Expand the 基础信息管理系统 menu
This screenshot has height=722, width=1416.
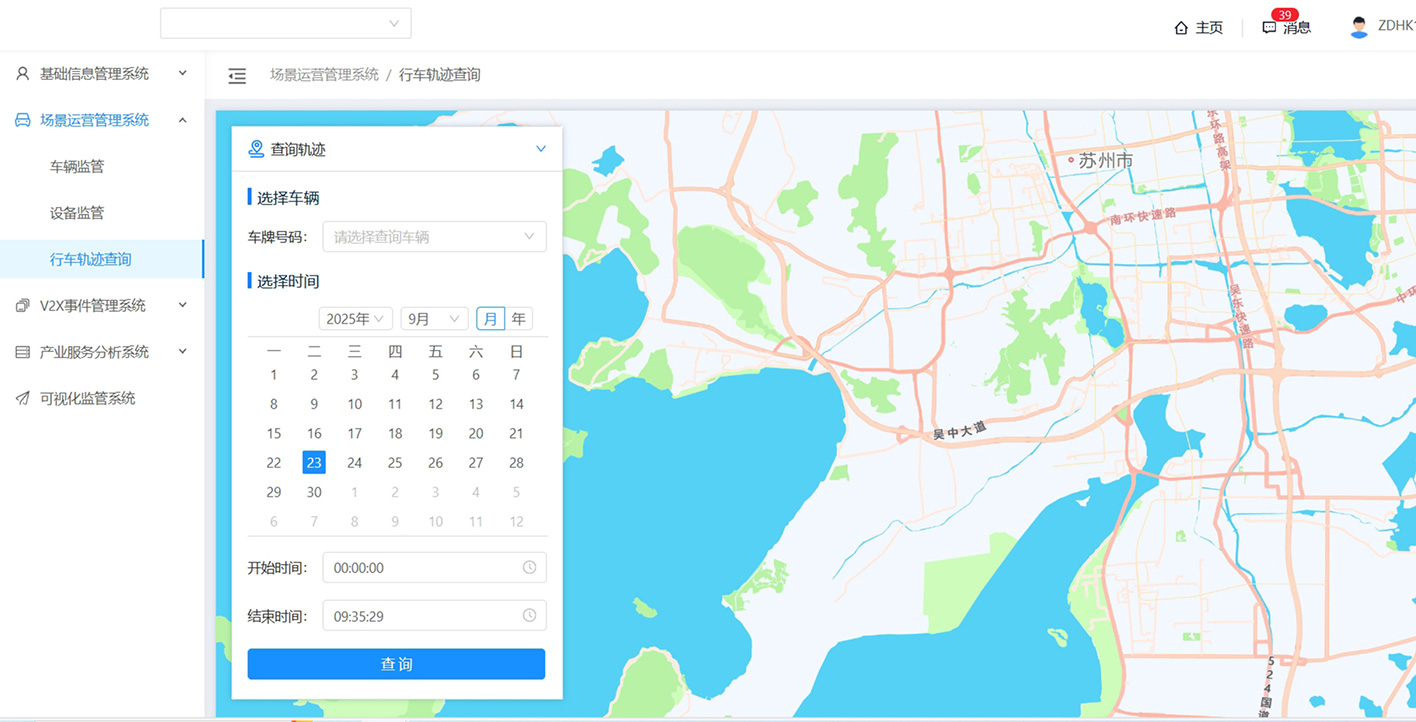(x=94, y=74)
